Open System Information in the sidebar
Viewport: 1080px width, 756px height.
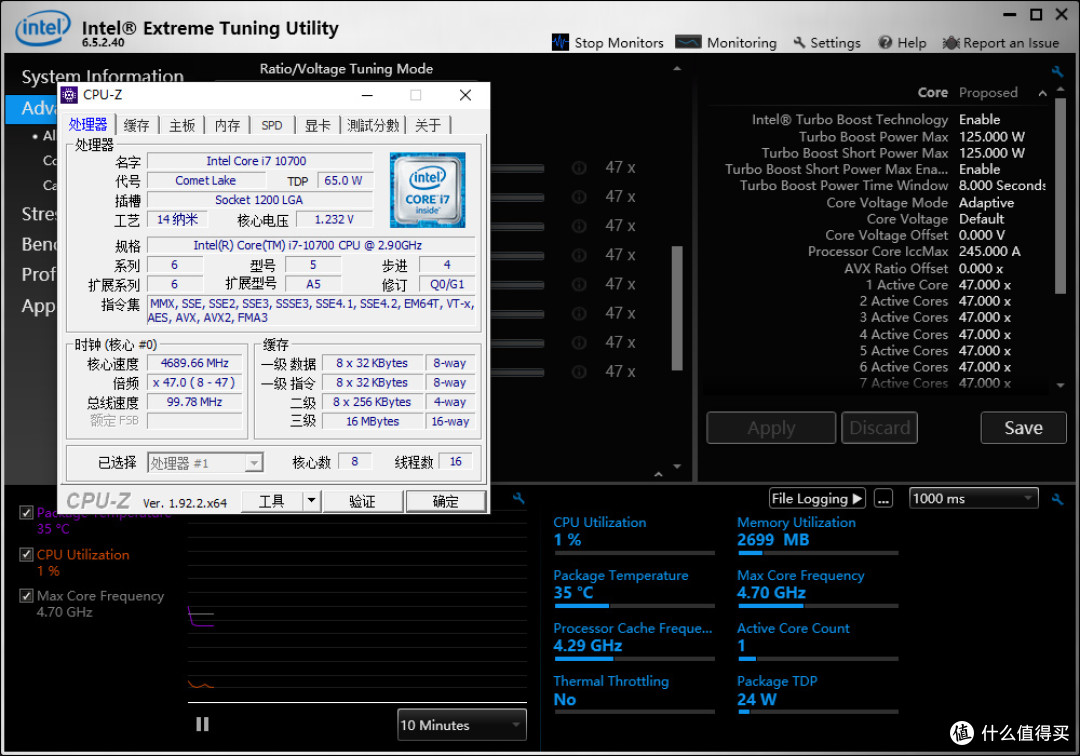point(103,76)
